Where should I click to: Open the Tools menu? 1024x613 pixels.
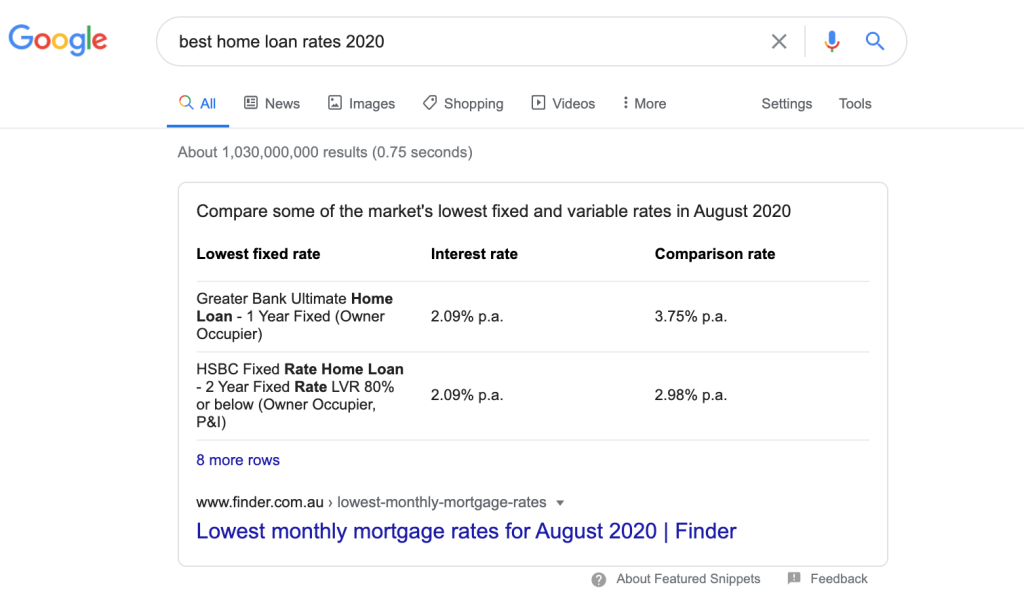tap(855, 103)
